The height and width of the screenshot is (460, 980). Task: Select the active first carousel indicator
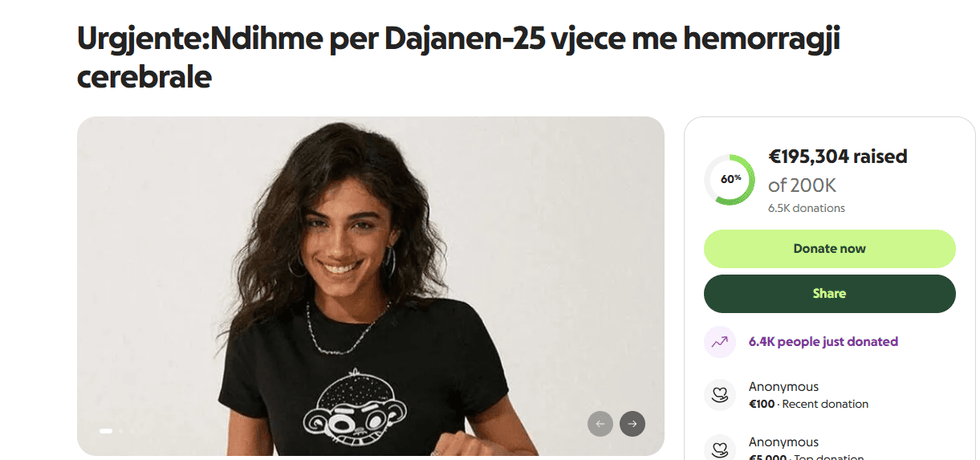click(106, 431)
